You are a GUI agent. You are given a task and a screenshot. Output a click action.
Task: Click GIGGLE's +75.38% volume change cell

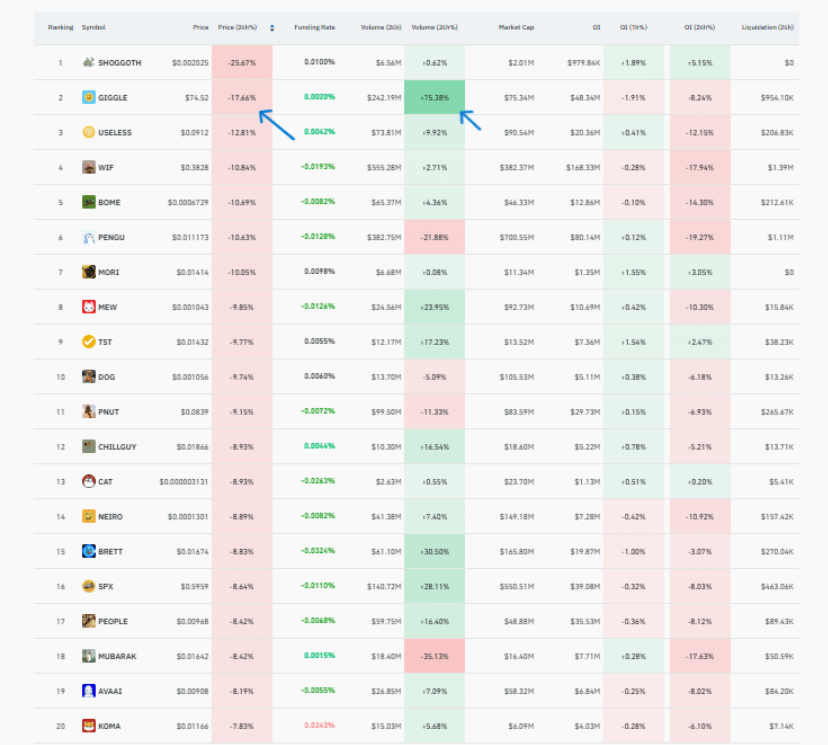tap(434, 98)
